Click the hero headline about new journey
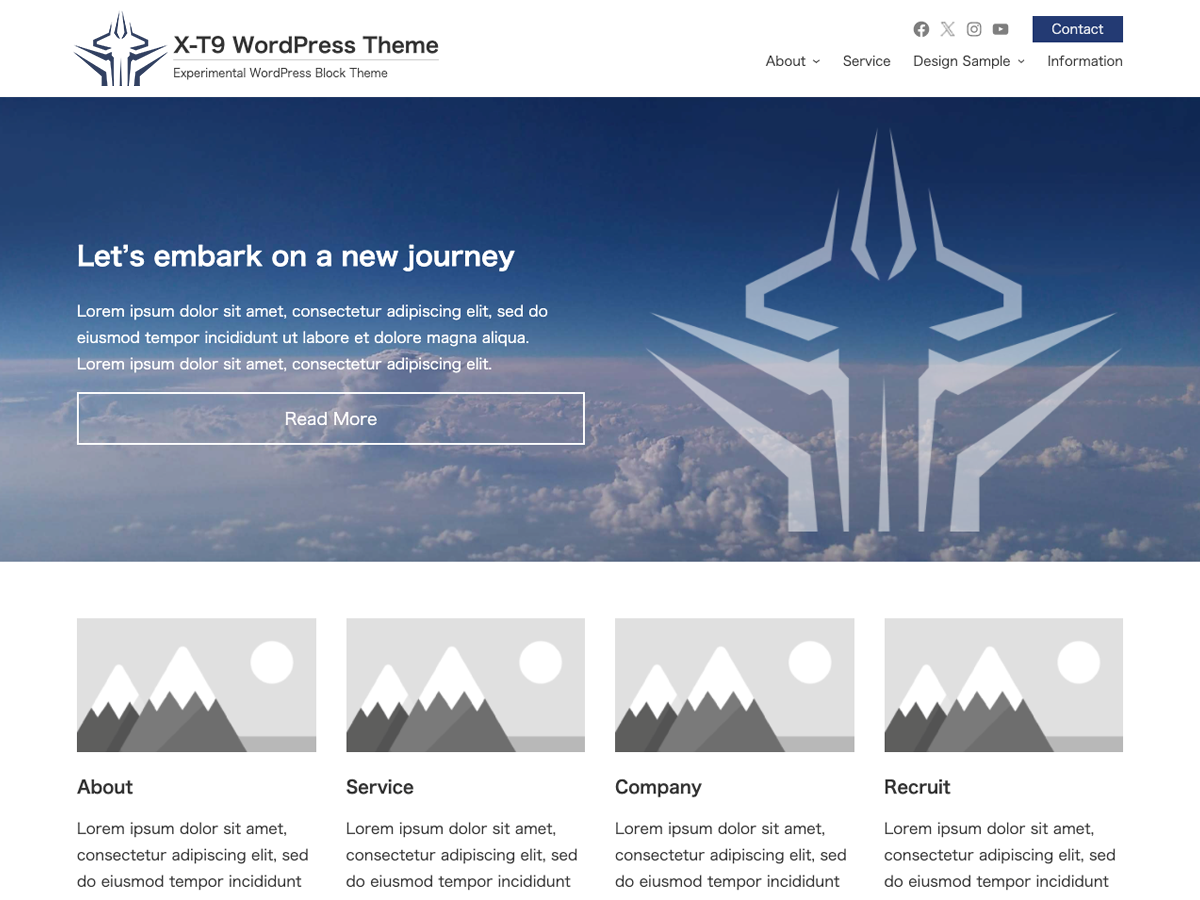Viewport: 1200px width, 900px height. 295,256
